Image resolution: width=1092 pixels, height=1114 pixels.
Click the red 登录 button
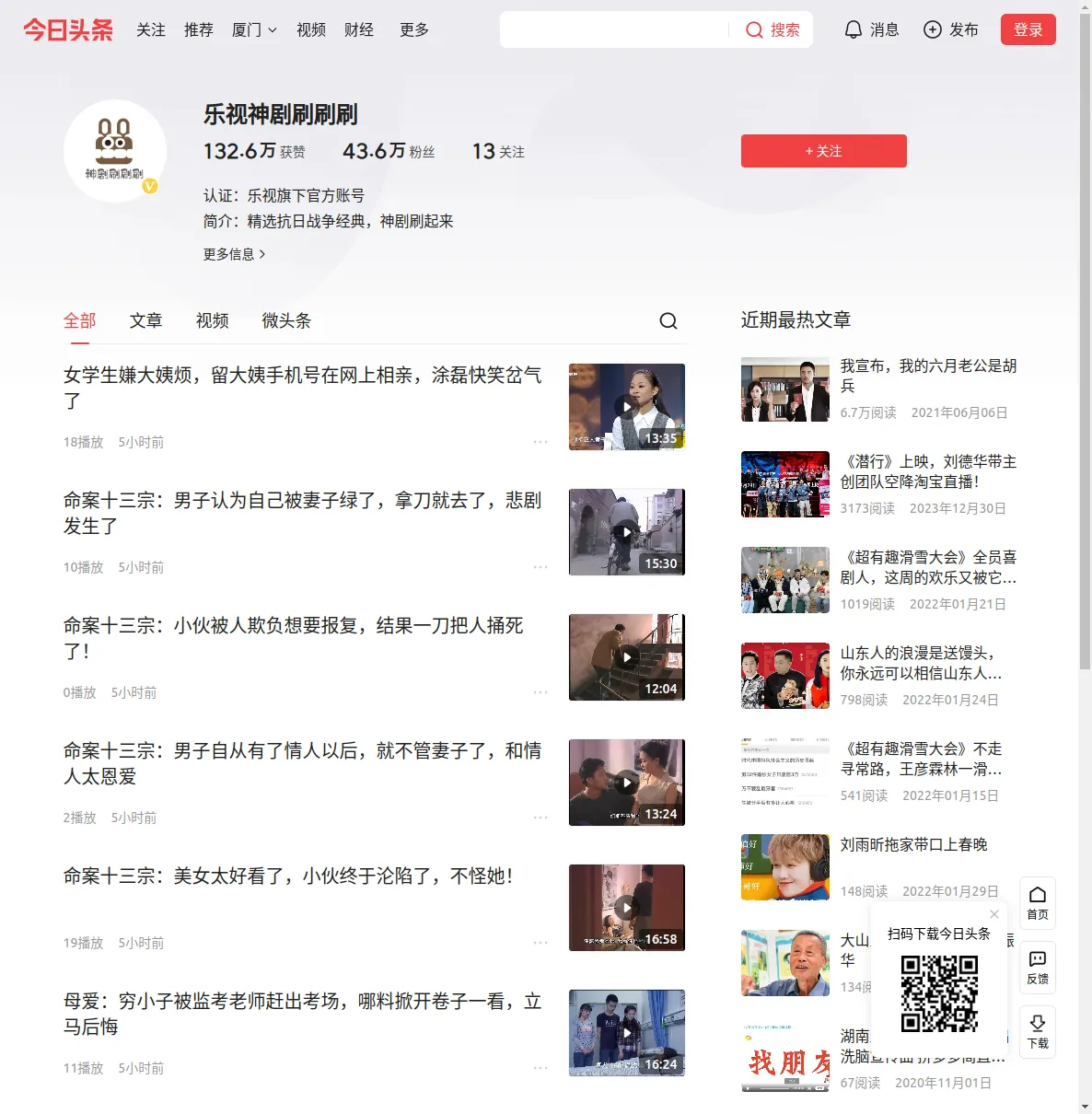coord(1028,29)
